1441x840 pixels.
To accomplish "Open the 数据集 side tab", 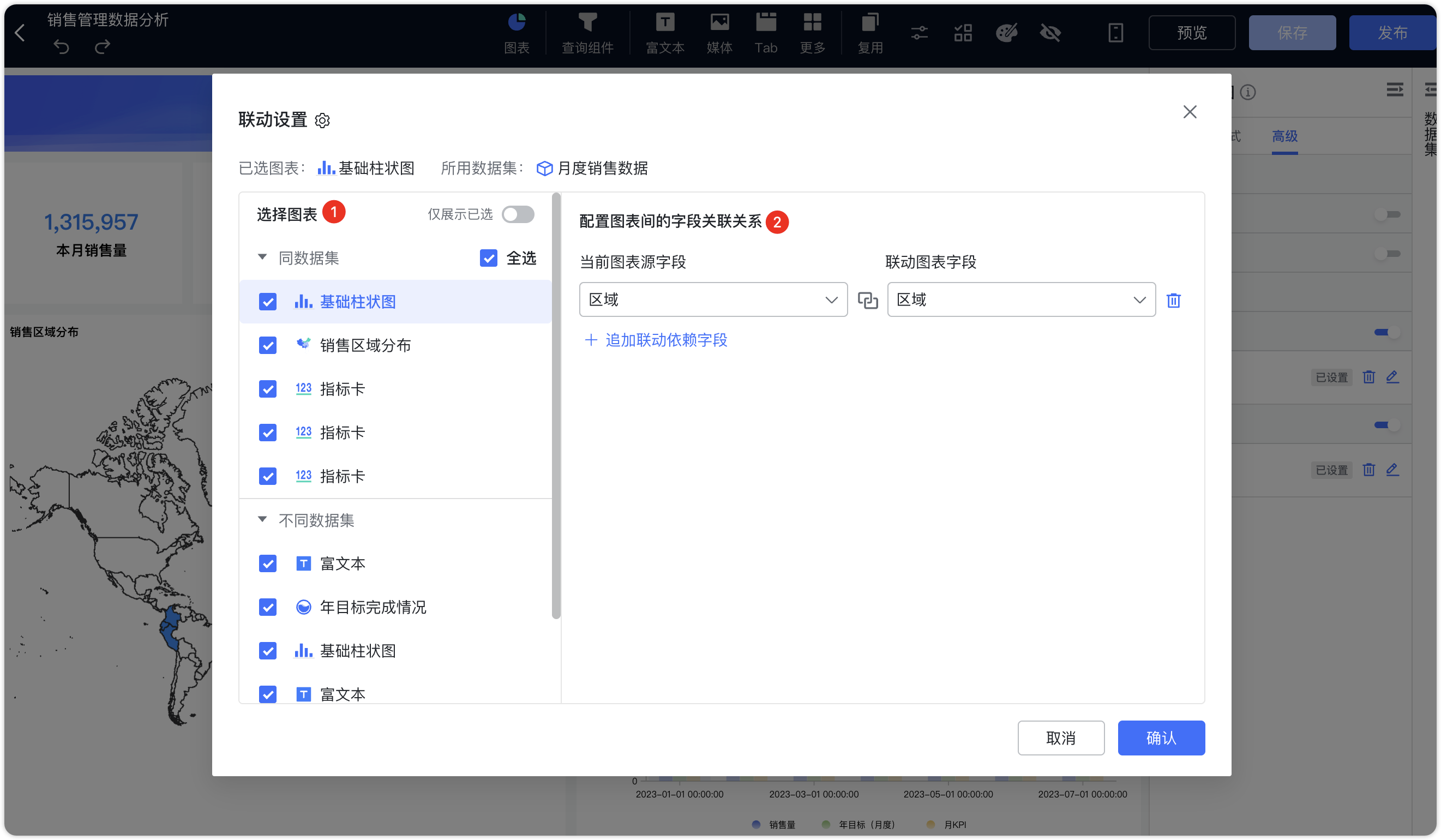I will click(x=1430, y=134).
